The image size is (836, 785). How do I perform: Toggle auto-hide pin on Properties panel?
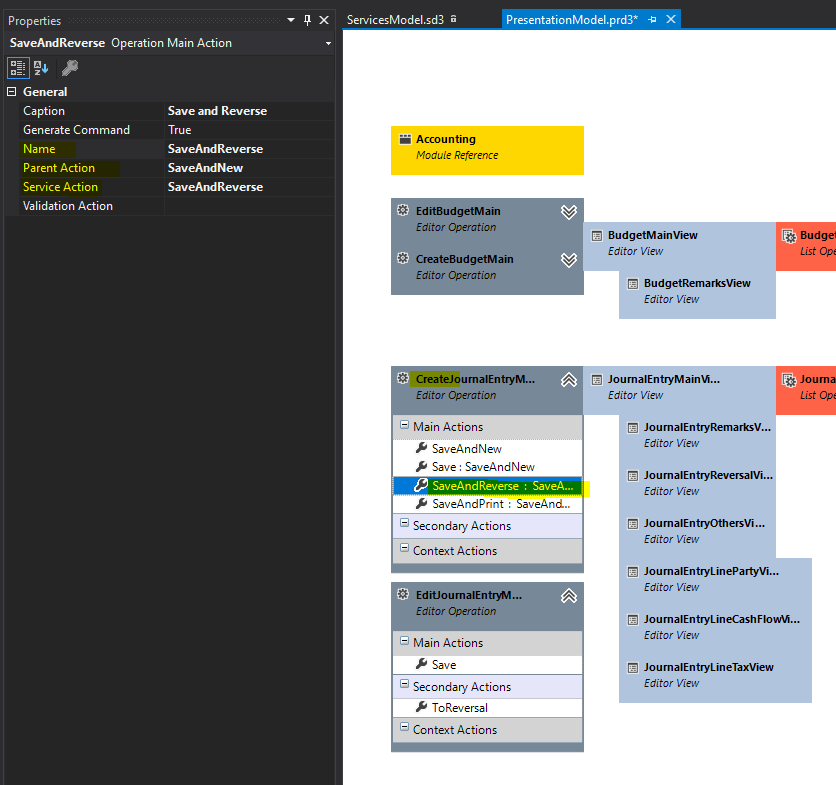pyautogui.click(x=307, y=20)
